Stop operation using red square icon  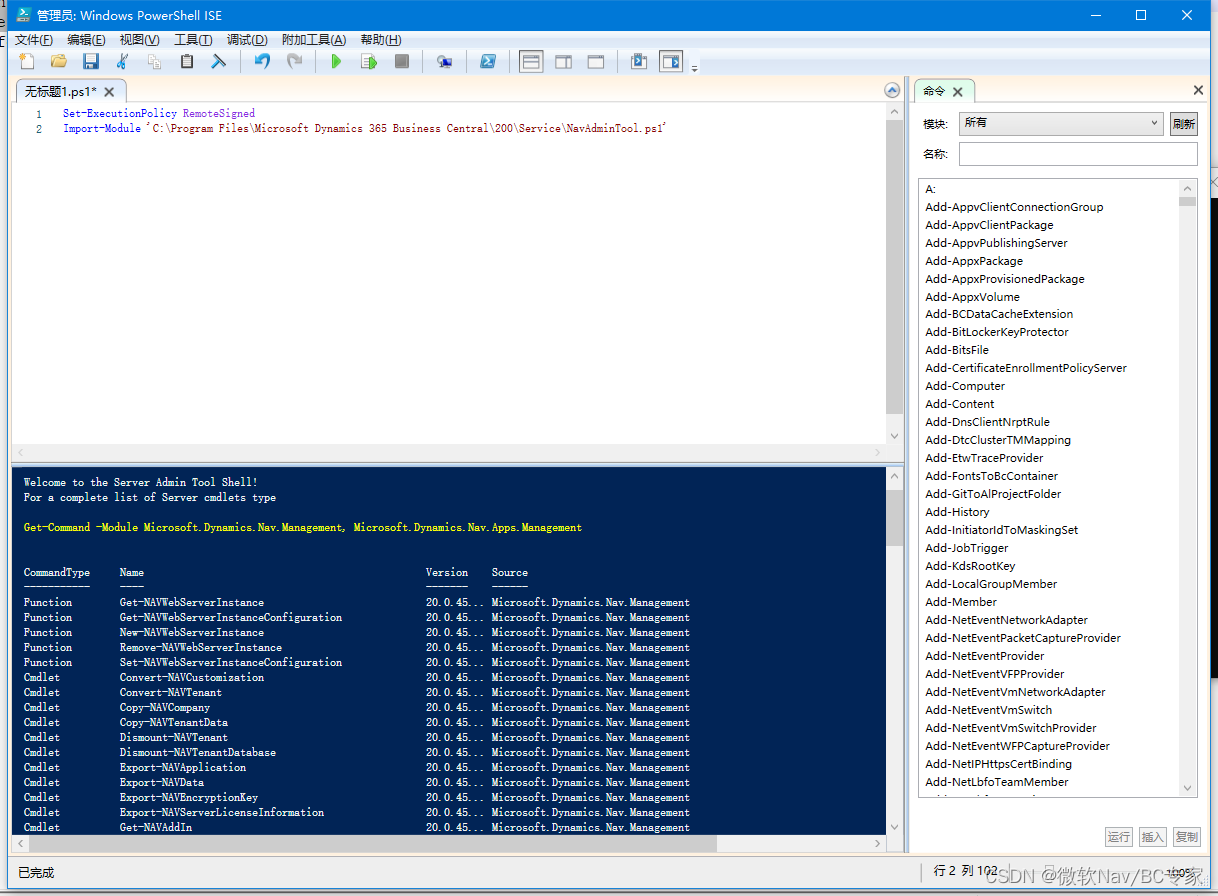(402, 61)
